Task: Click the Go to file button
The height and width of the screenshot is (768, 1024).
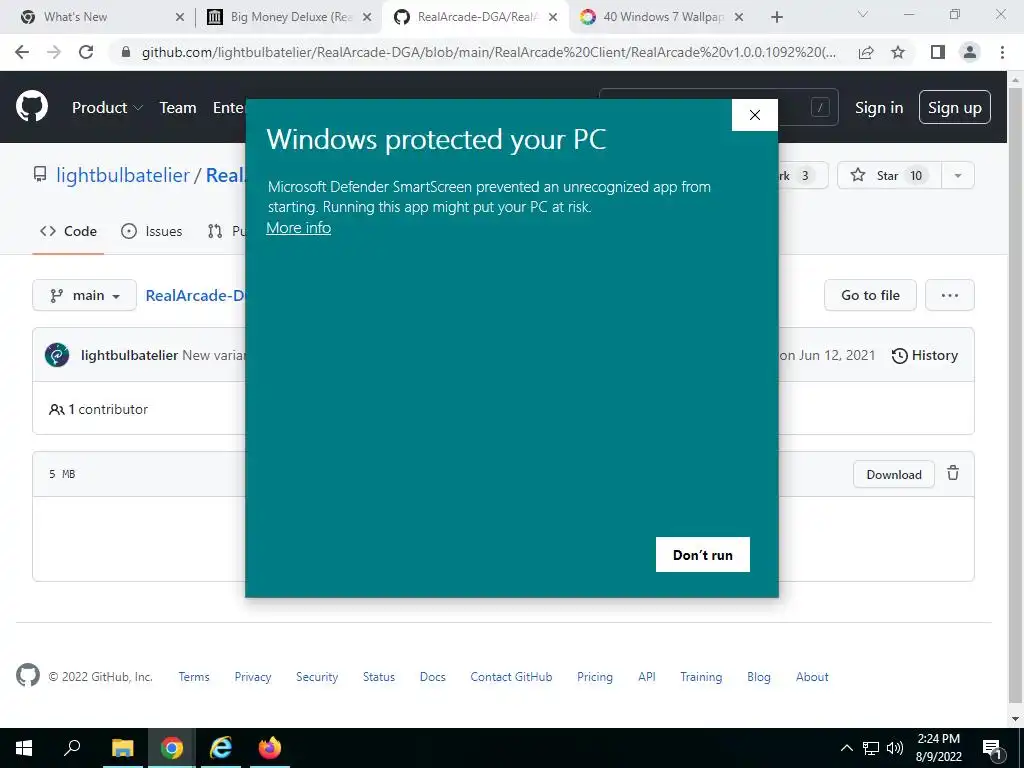Action: click(x=870, y=295)
